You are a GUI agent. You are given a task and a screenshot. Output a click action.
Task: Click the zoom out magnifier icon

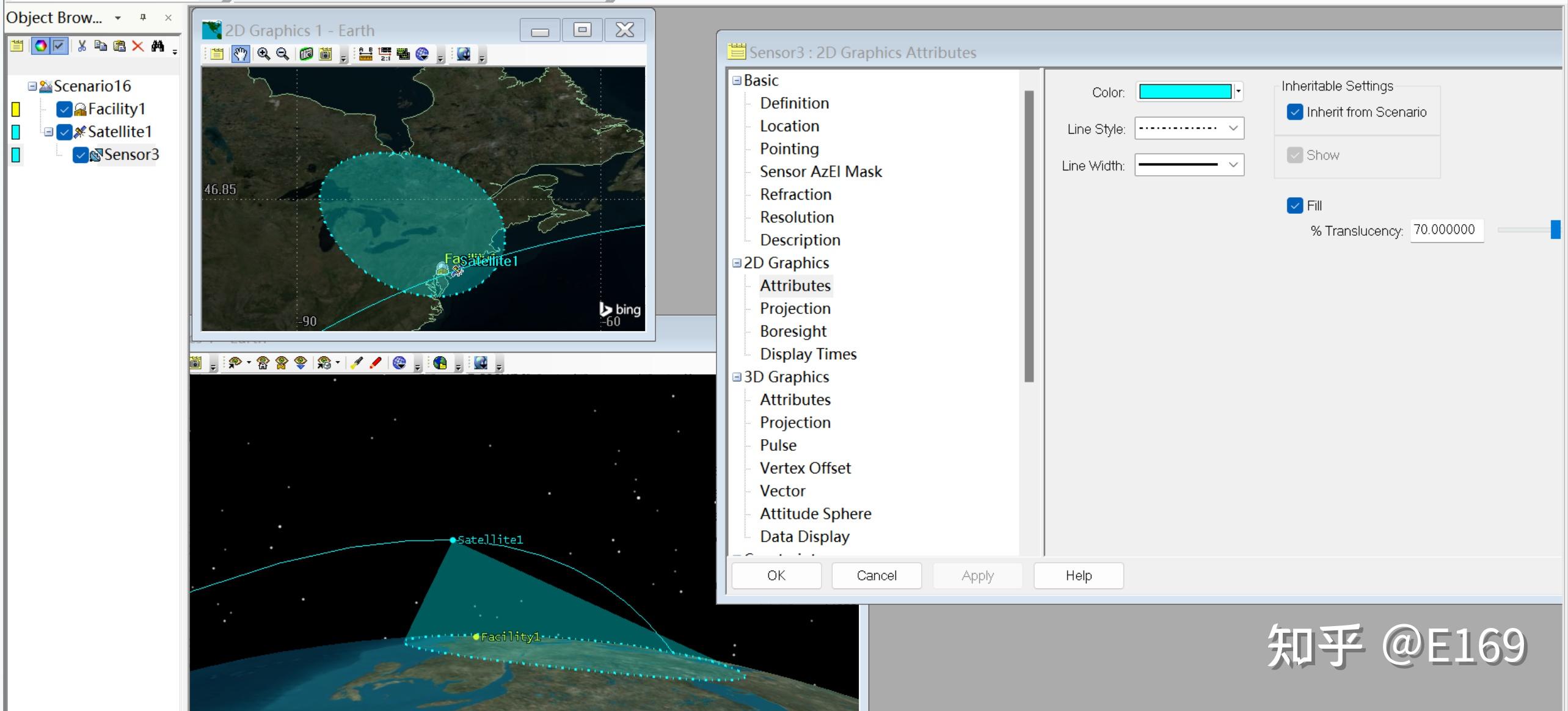coord(282,54)
